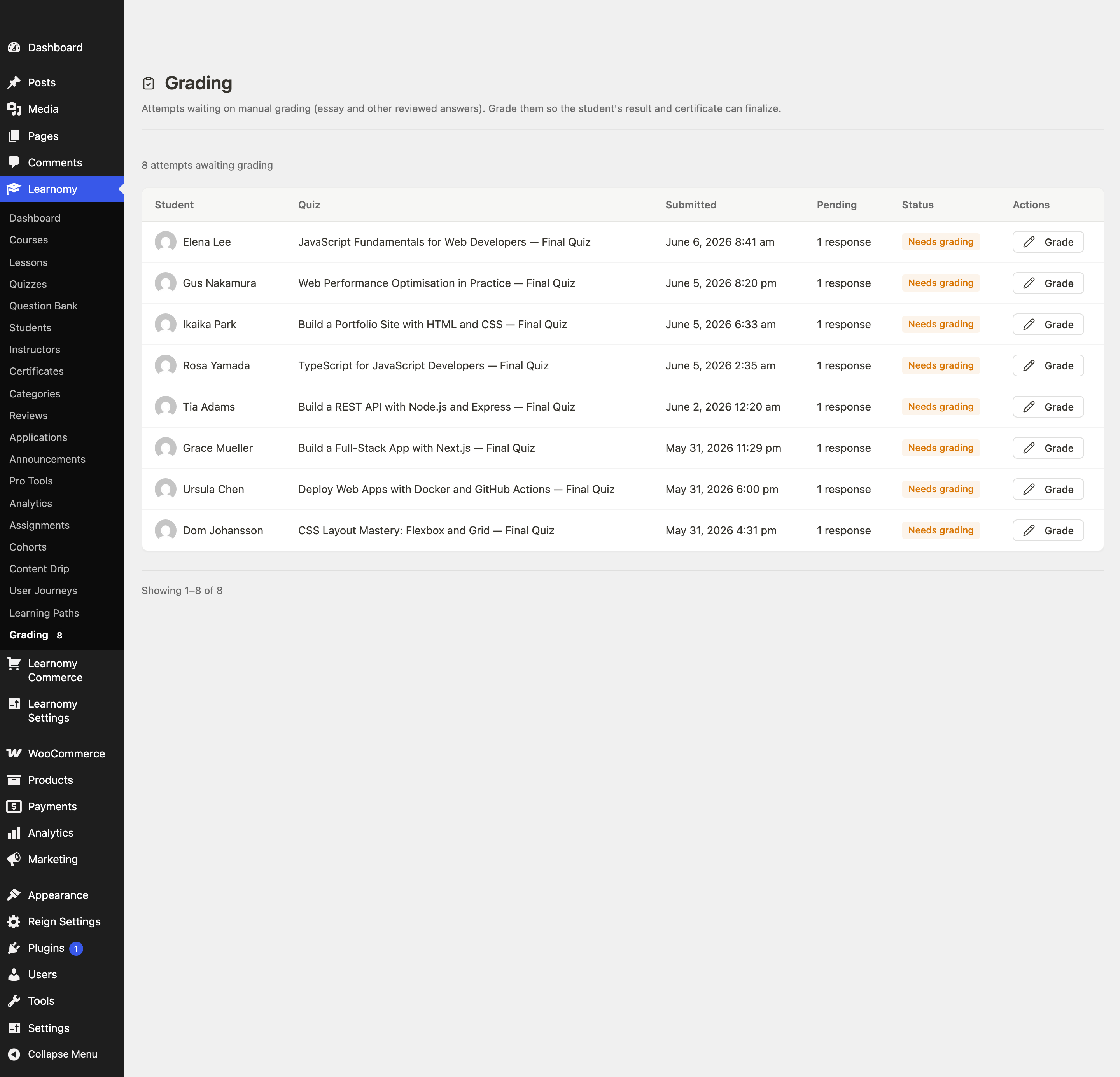Click the Products archive box icon
Viewport: 1120px width, 1077px height.
click(x=14, y=780)
